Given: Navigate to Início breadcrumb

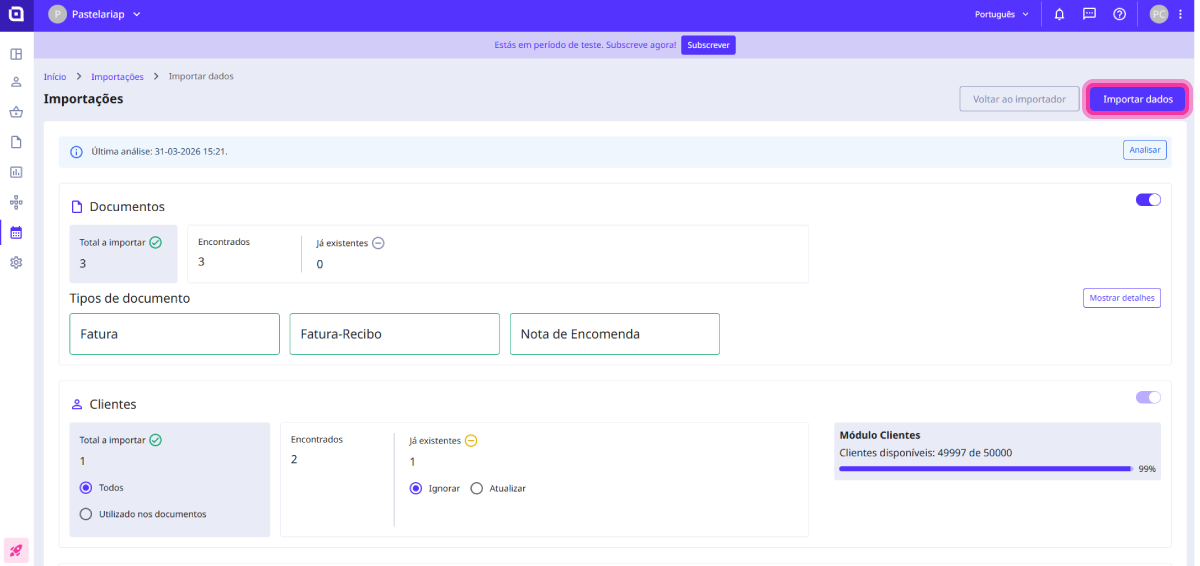Looking at the screenshot, I should tap(55, 76).
